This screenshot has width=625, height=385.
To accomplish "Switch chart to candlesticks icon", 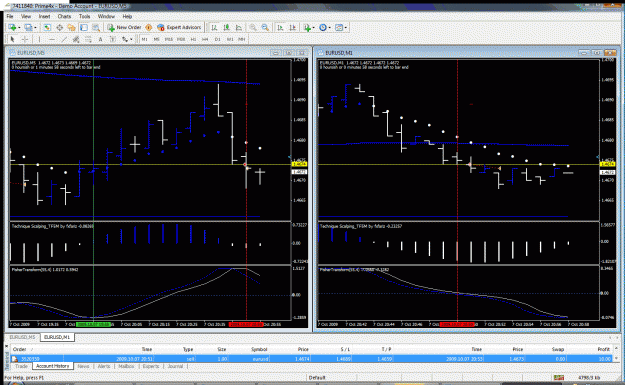I will click(226, 28).
